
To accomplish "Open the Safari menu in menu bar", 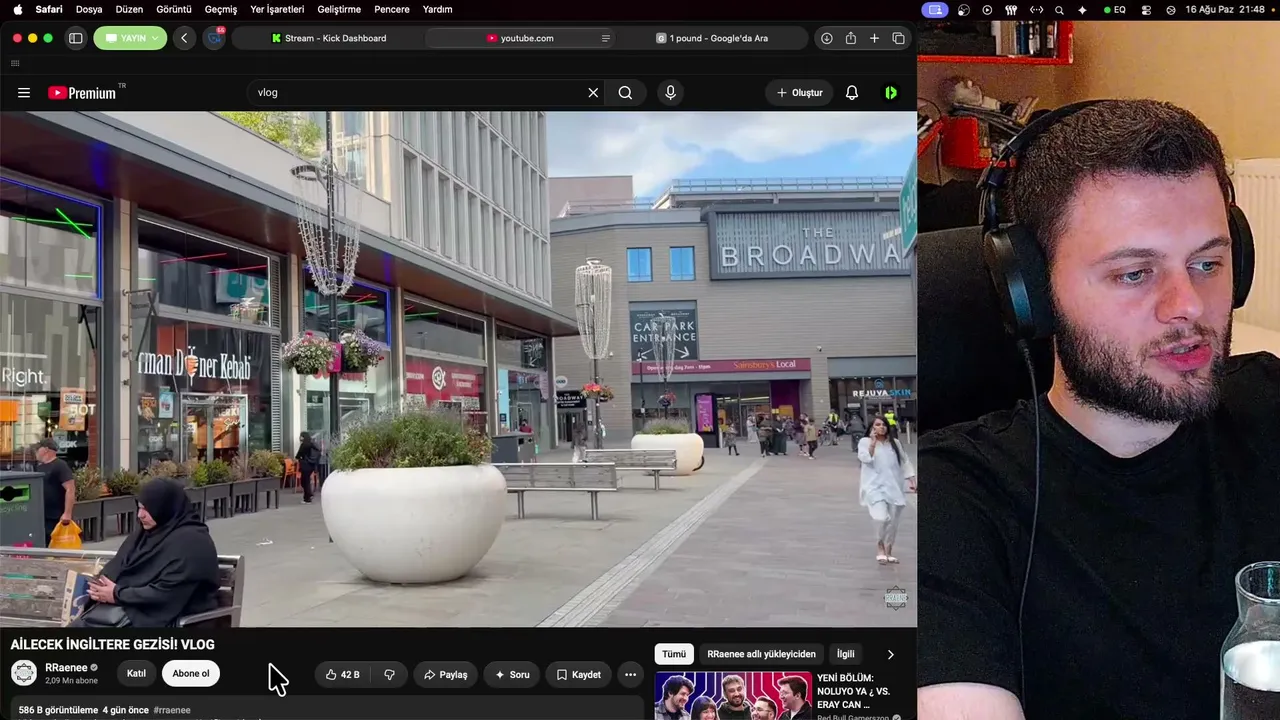I will coord(49,9).
